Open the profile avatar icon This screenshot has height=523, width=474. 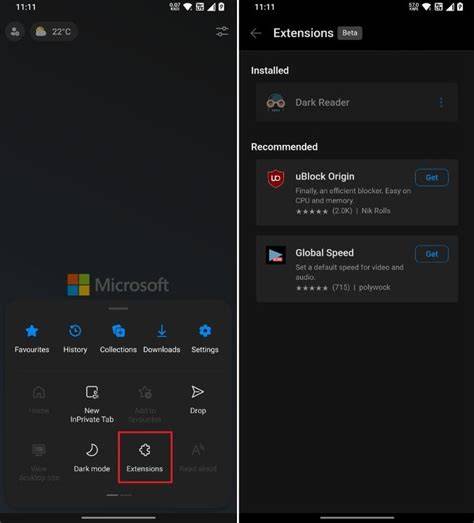(x=15, y=32)
